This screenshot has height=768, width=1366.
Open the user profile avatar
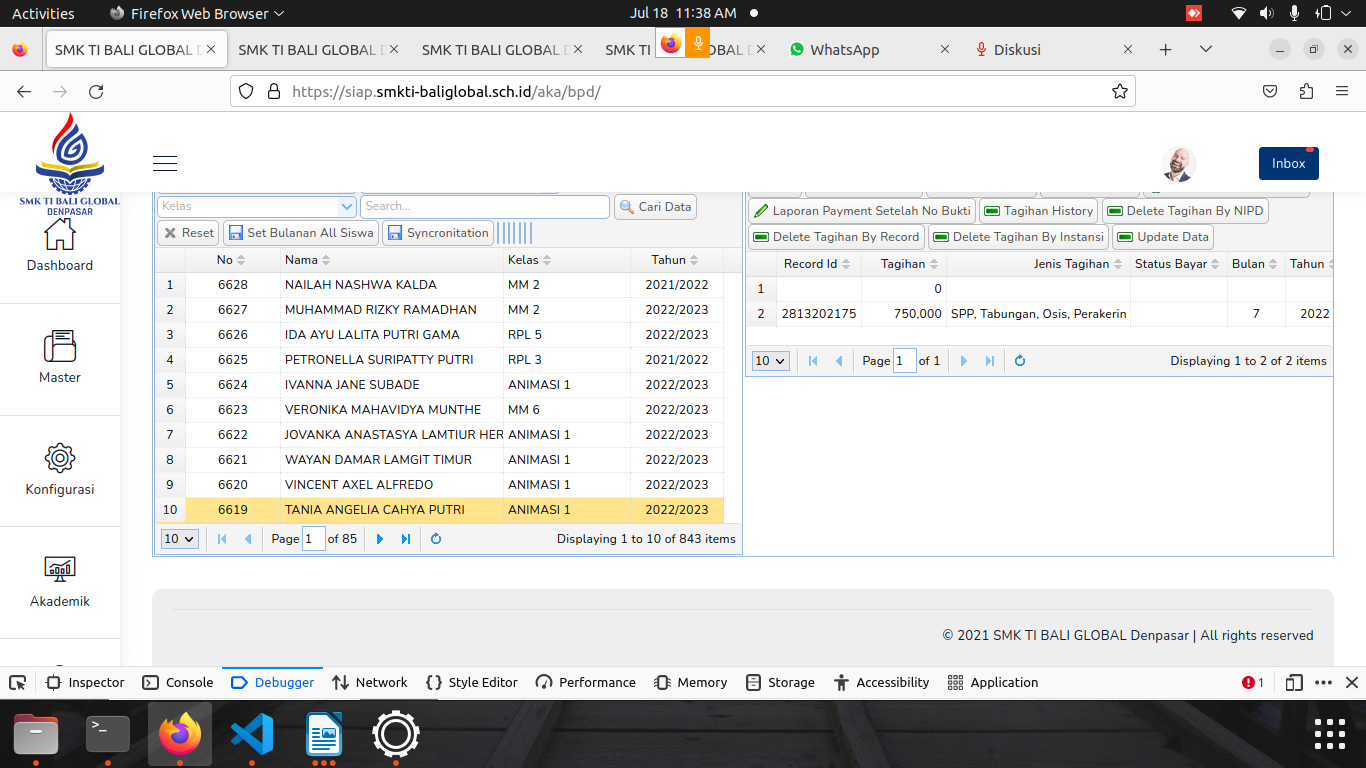click(1179, 164)
